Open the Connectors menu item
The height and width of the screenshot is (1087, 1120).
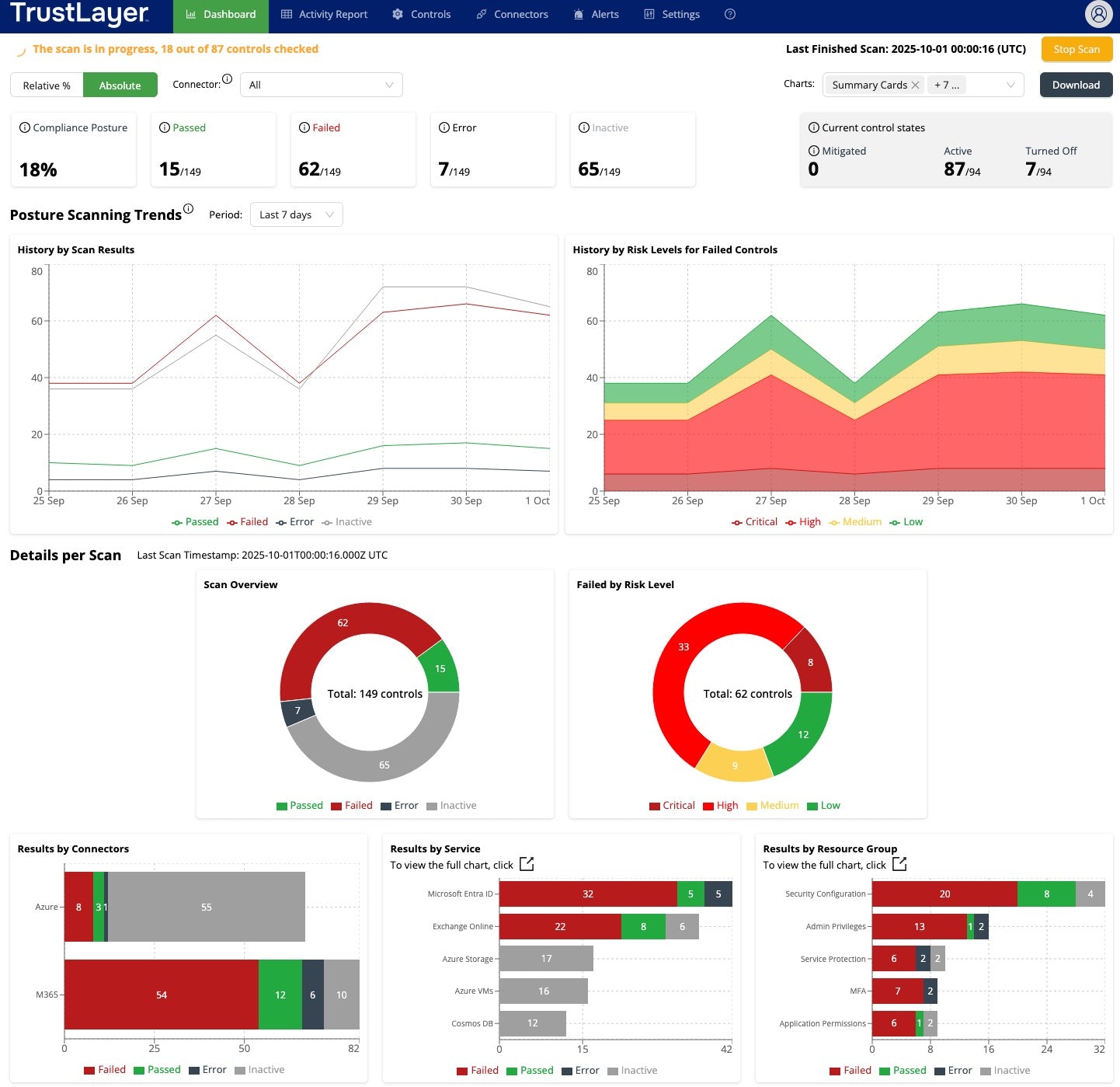point(512,15)
